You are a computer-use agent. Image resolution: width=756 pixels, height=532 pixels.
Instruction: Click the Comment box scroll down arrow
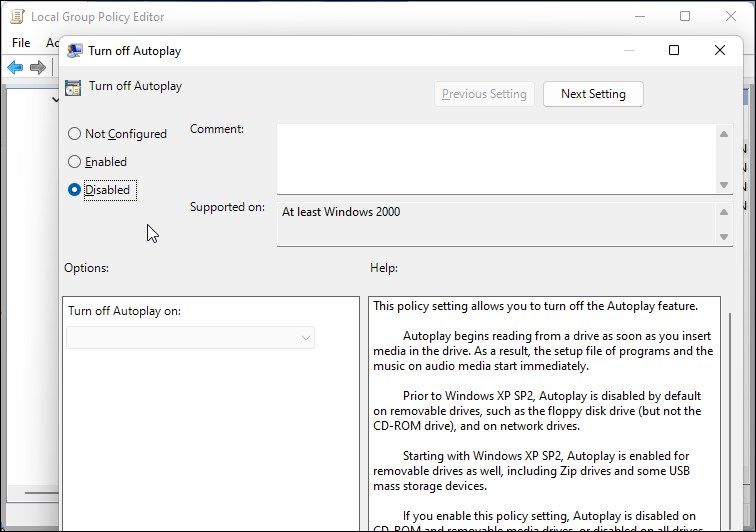pyautogui.click(x=724, y=185)
